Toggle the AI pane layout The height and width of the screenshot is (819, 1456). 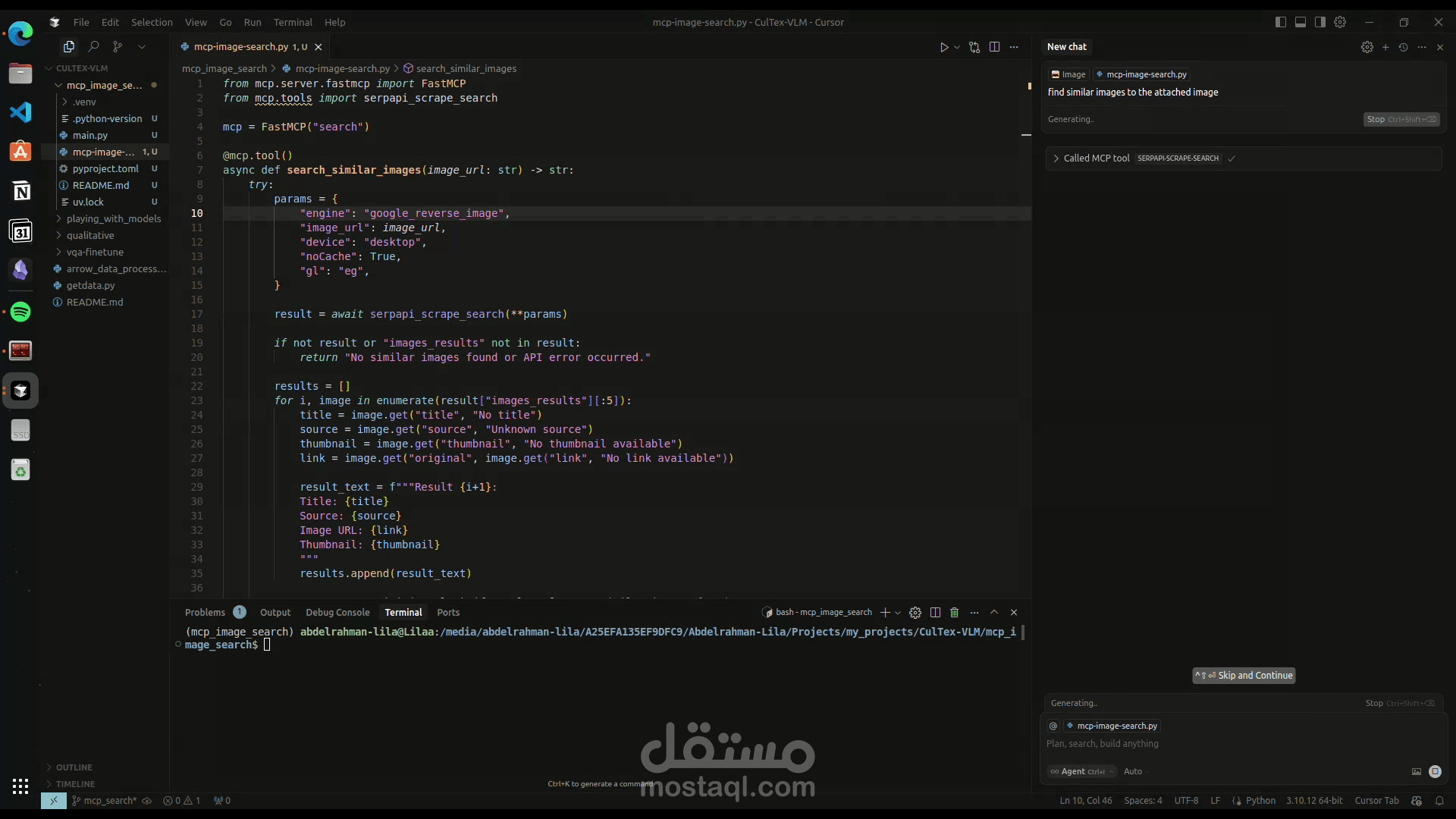click(x=1320, y=22)
